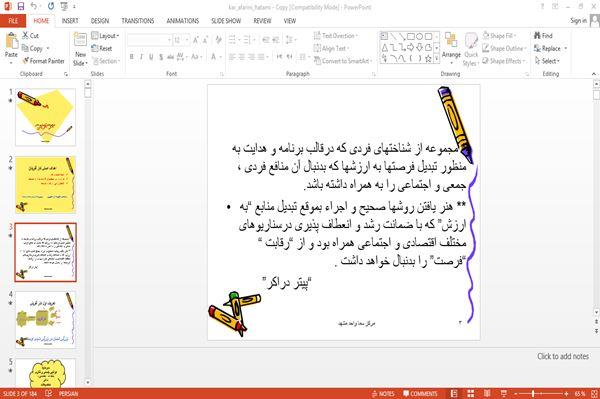
Task: Fit slide to current window
Action: point(594,393)
